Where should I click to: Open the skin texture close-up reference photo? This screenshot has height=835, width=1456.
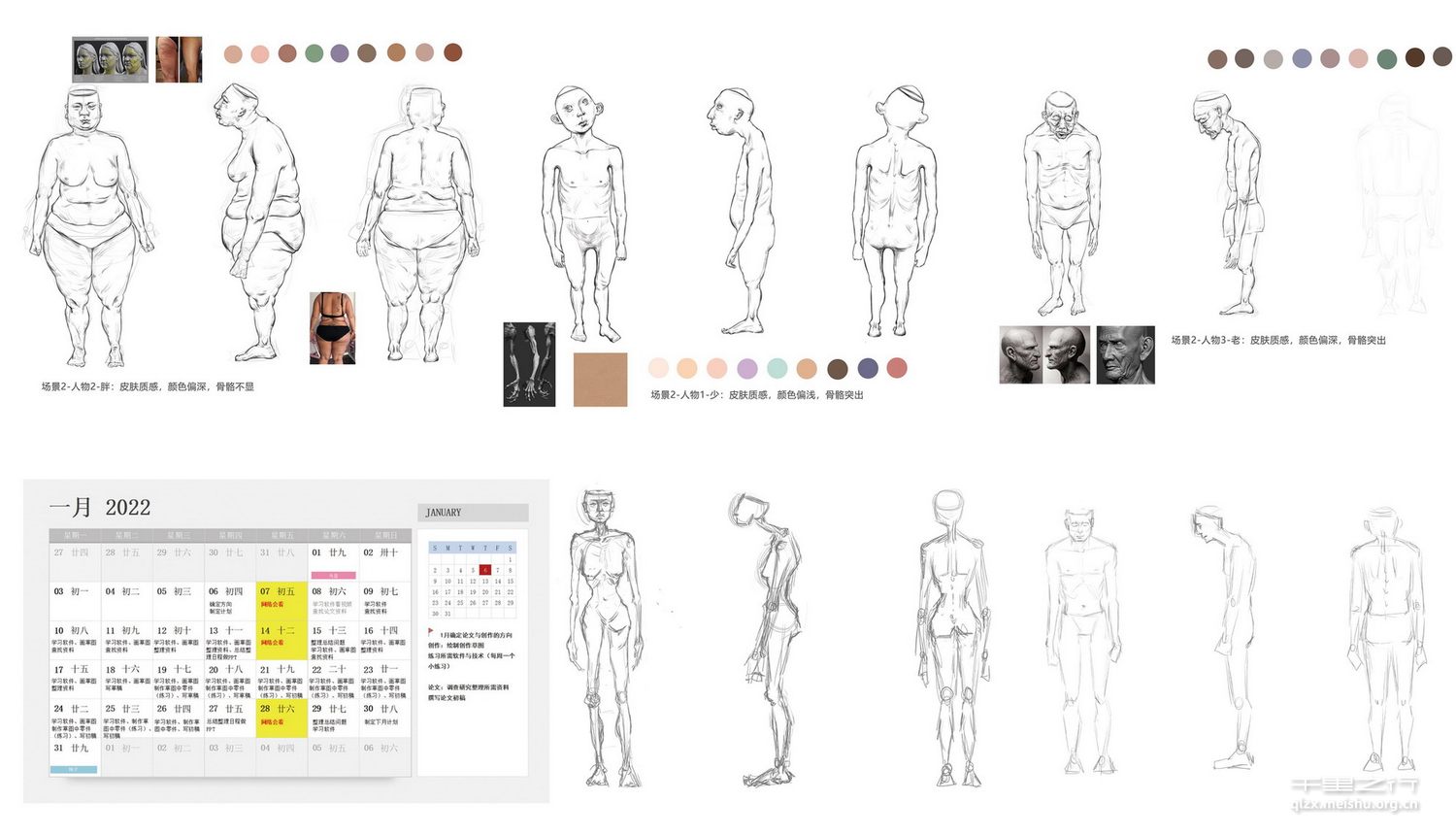tap(180, 59)
